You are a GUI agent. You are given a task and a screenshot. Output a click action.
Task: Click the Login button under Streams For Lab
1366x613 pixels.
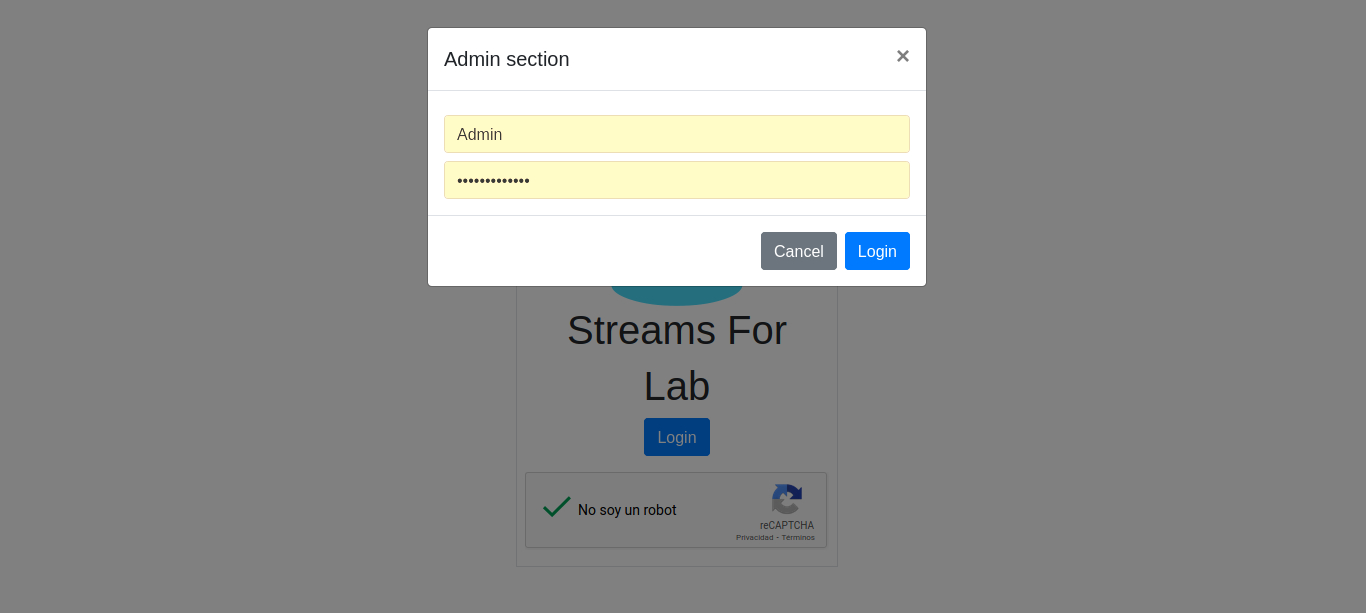pyautogui.click(x=676, y=437)
